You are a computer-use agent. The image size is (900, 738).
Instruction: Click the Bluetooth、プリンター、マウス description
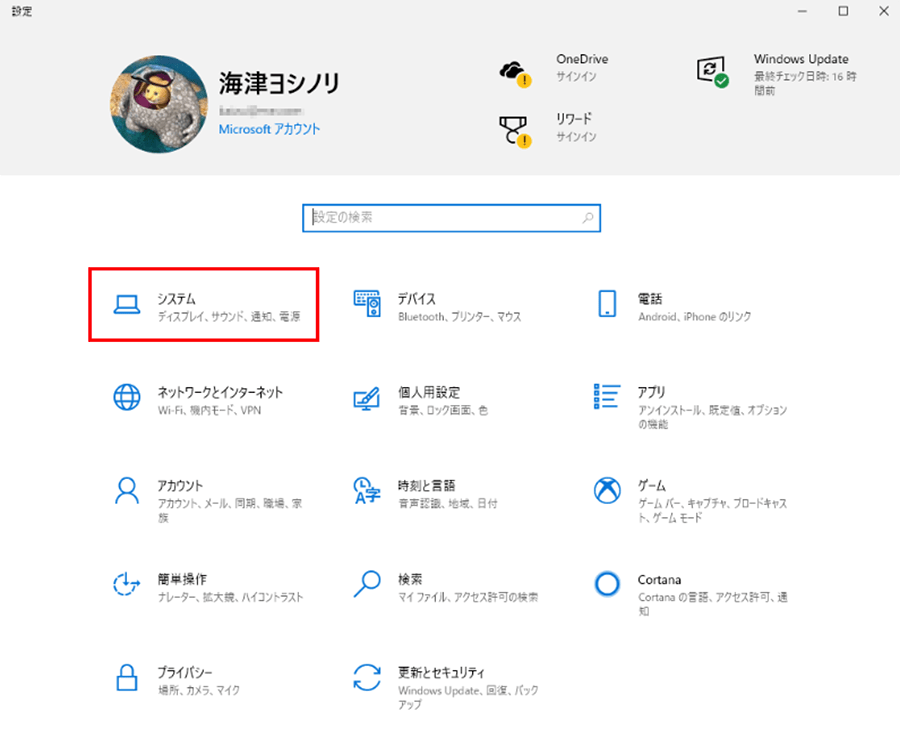point(460,317)
